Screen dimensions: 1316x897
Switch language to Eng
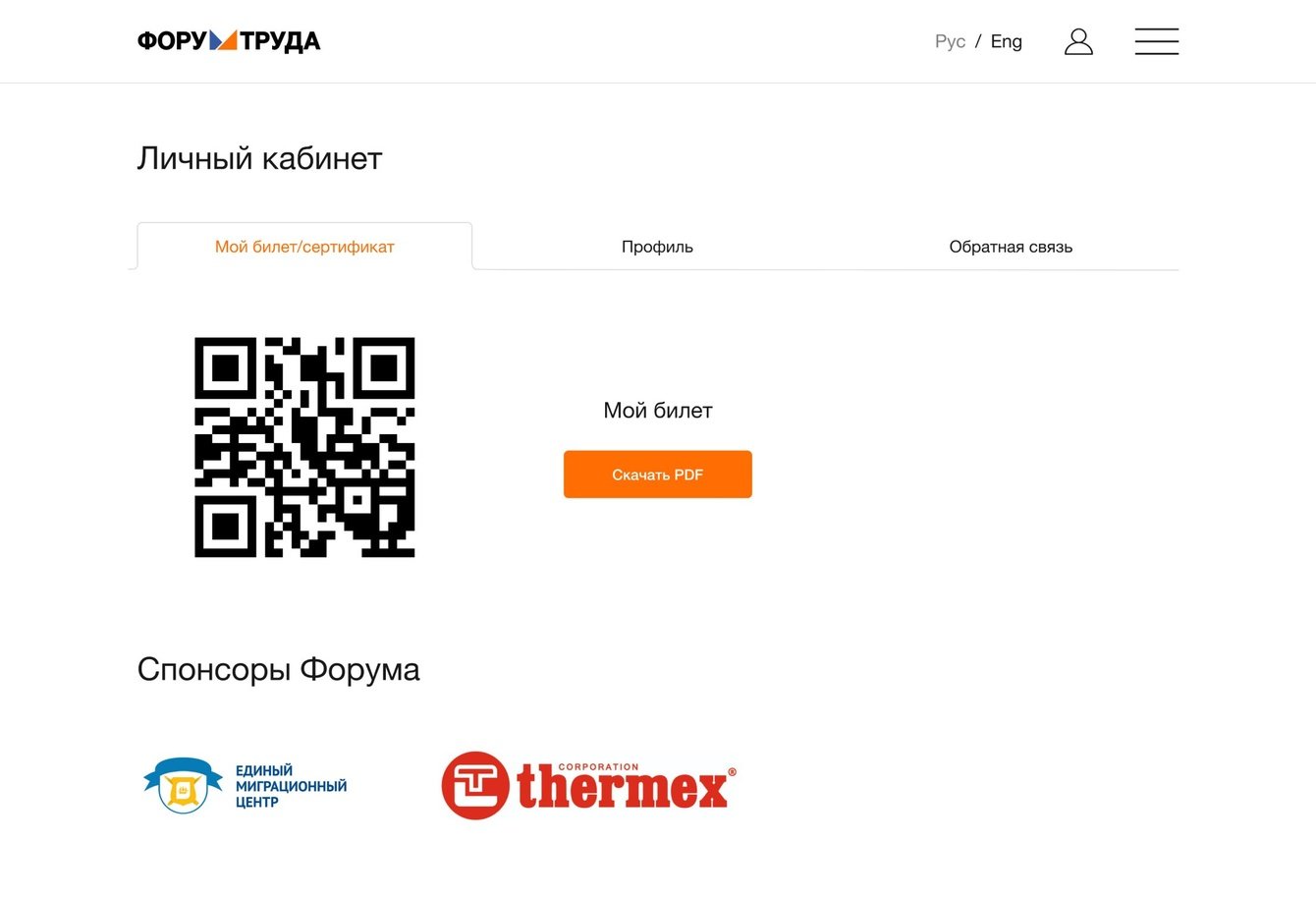[x=1007, y=41]
